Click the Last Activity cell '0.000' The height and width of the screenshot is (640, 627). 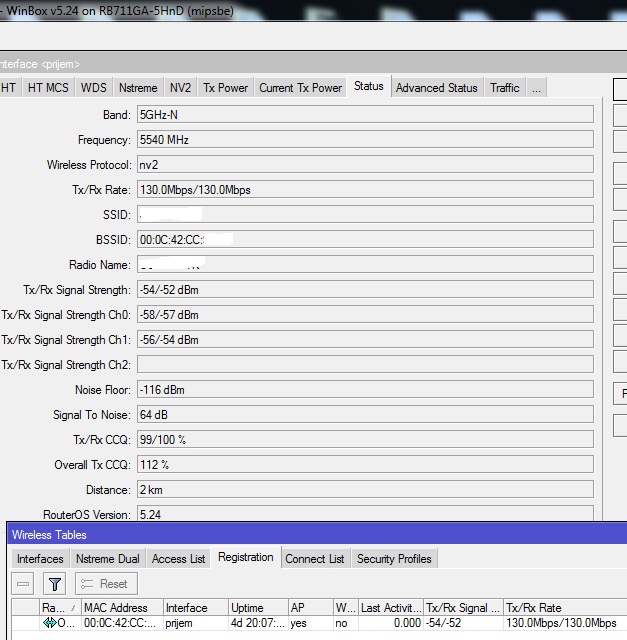click(x=391, y=623)
